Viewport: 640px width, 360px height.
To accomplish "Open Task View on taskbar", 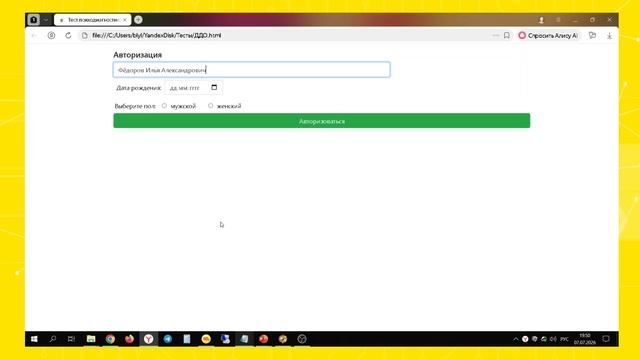I will coord(71,339).
